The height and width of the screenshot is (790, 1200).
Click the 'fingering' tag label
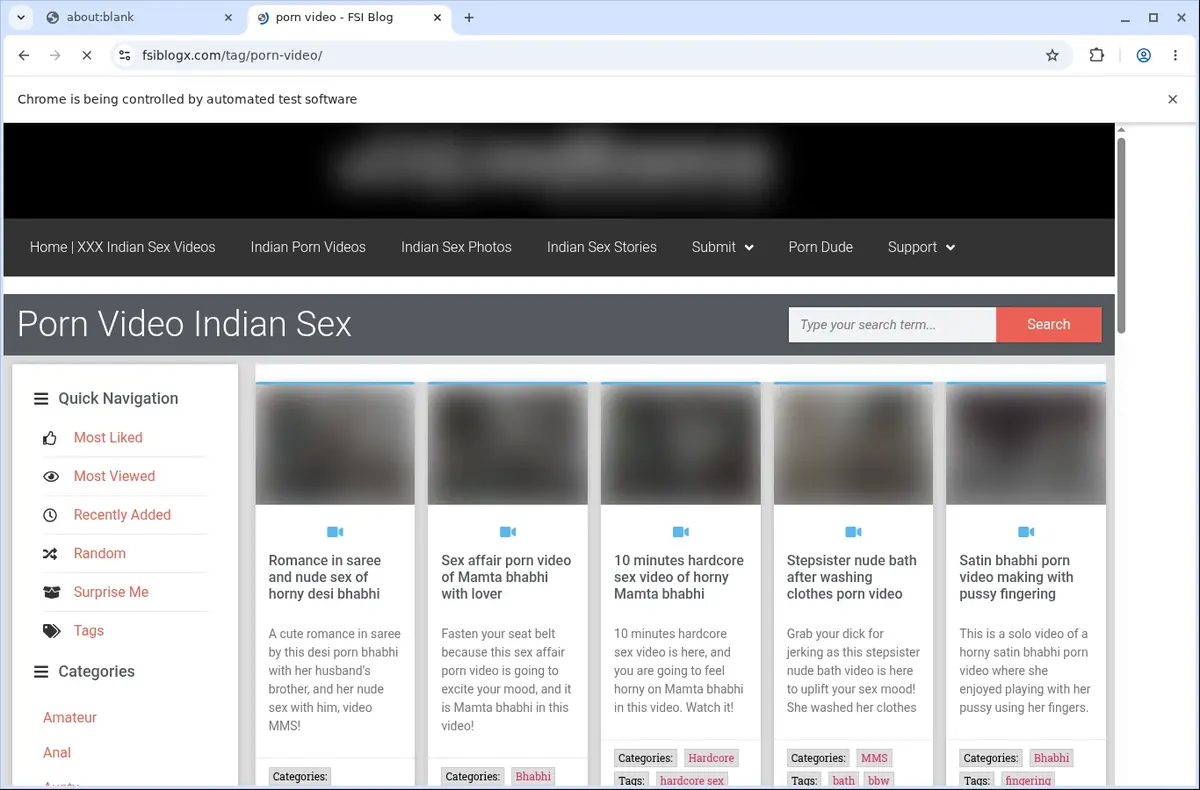(x=1028, y=780)
